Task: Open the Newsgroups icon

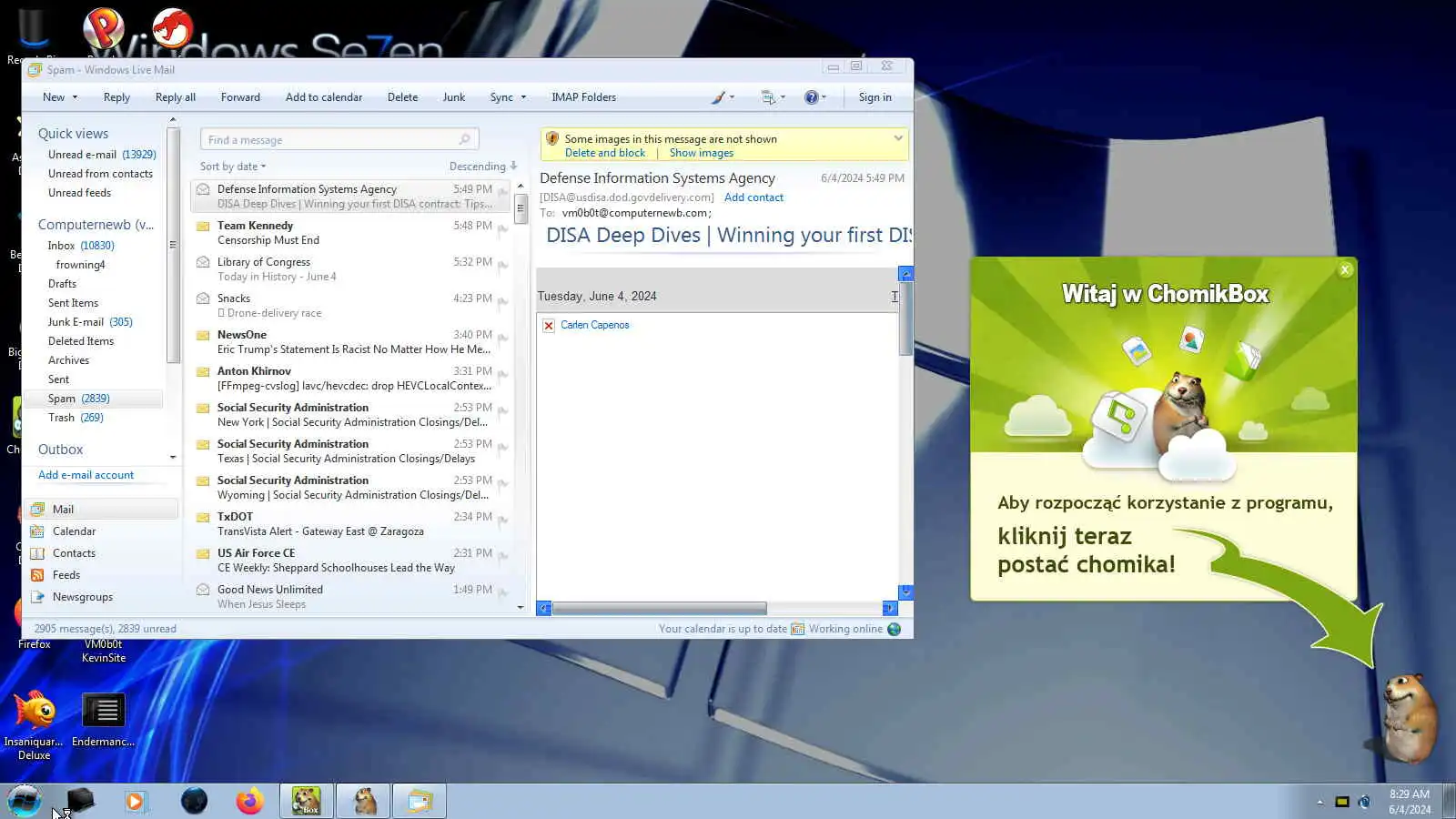Action: click(x=37, y=597)
